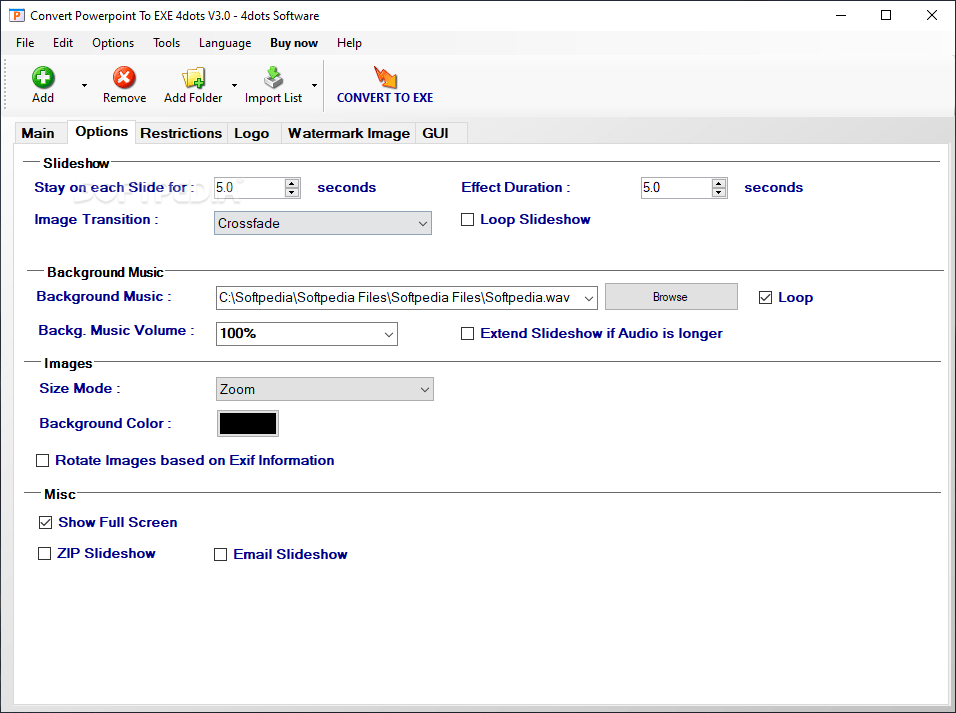Click the green Add icon
The width and height of the screenshot is (956, 713).
pyautogui.click(x=43, y=77)
